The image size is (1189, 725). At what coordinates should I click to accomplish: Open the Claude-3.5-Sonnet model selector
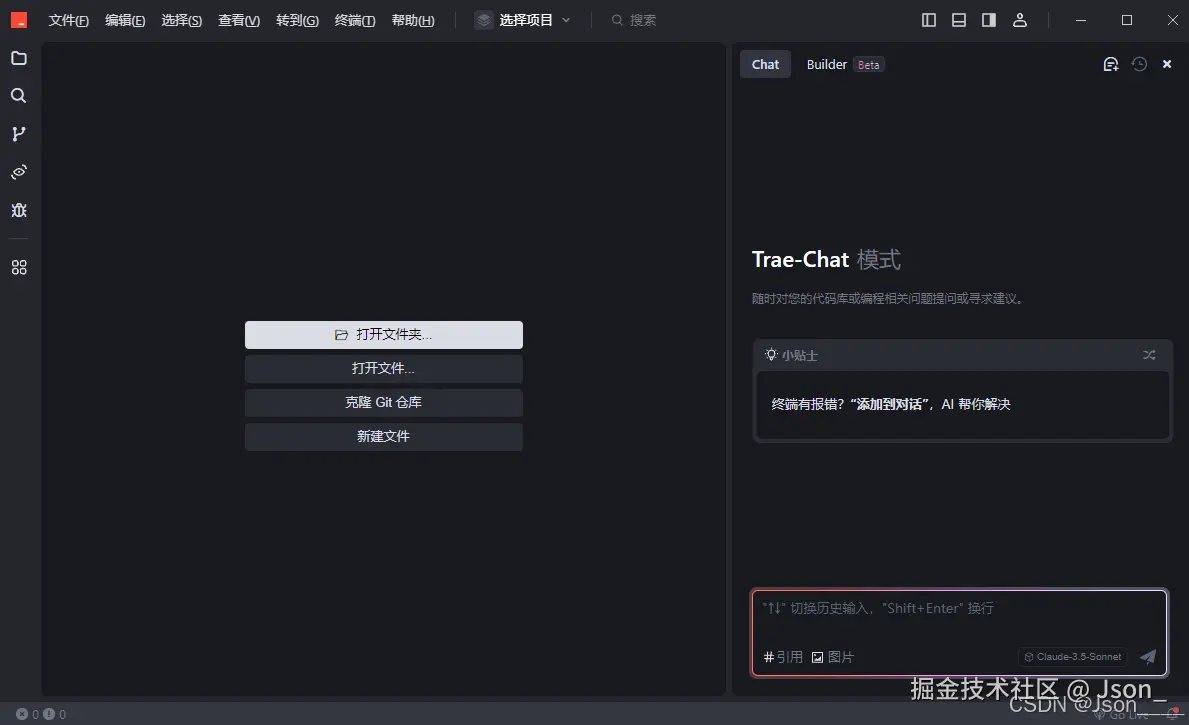pos(1073,657)
